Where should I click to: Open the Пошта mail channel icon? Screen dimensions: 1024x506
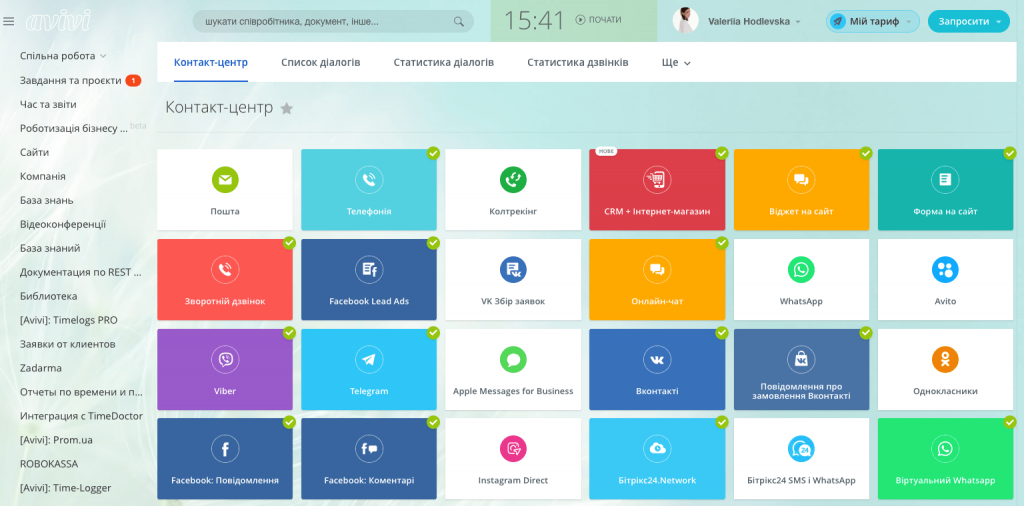point(225,180)
